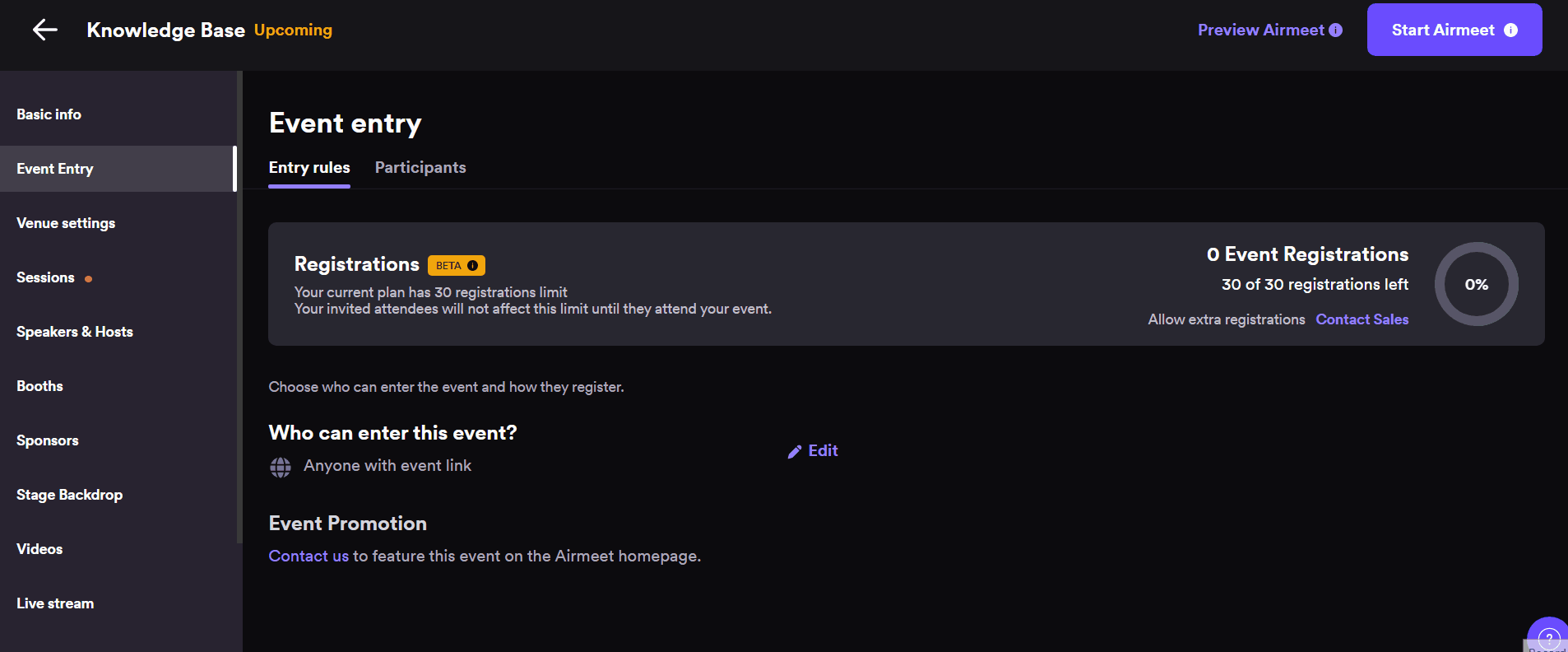Click info icon beside Preview Airmeet

point(1335,30)
